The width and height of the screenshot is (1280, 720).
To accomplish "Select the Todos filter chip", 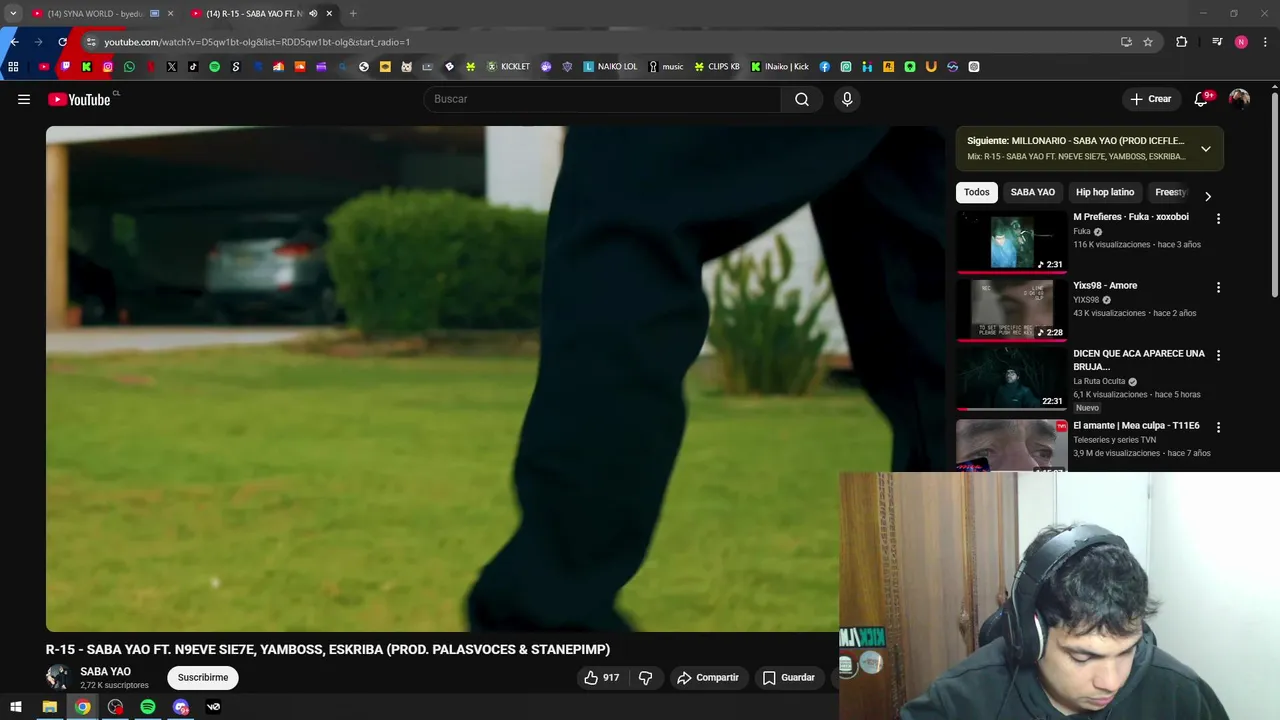I will [x=977, y=192].
